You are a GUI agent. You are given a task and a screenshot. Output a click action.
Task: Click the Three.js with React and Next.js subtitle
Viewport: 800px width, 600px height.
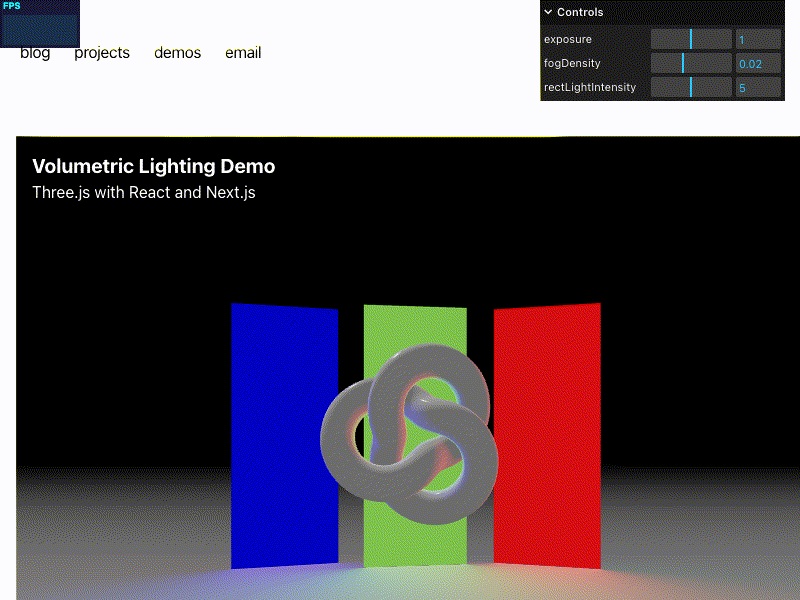point(144,192)
